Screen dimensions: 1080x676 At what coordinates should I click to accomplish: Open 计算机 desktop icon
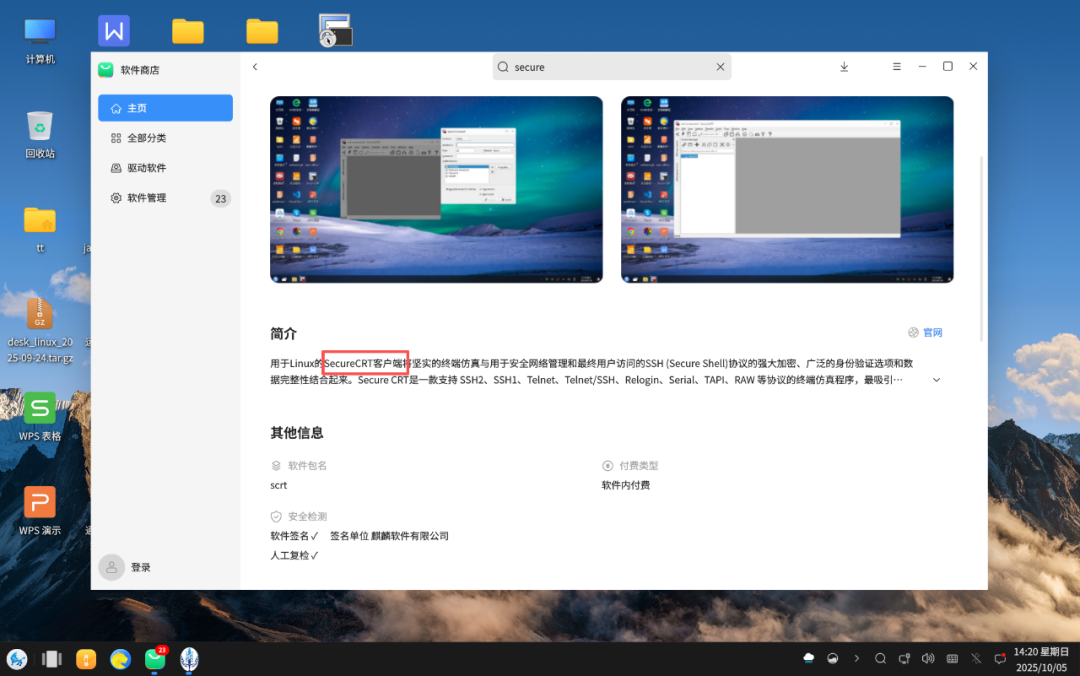40,41
